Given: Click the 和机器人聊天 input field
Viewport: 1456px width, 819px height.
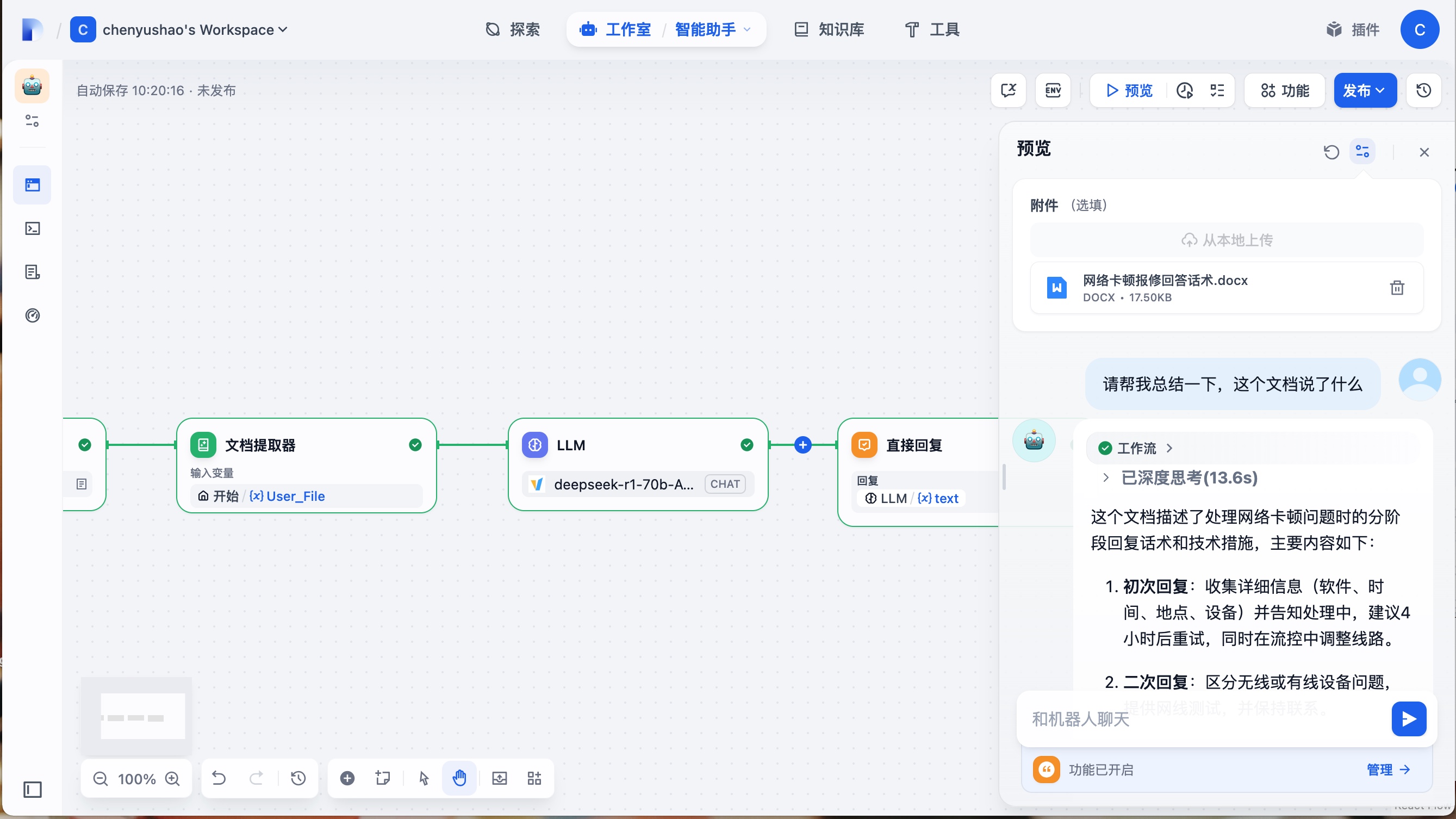Looking at the screenshot, I should pos(1204,719).
